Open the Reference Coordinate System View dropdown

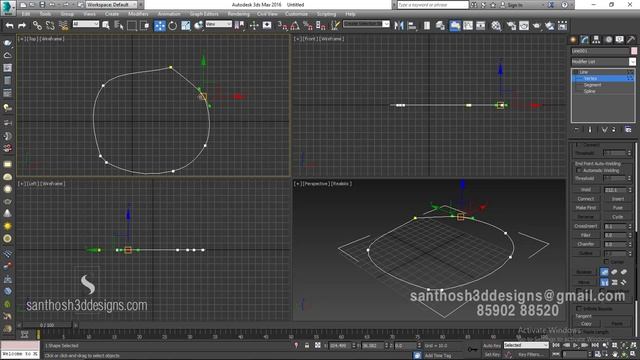[218, 24]
